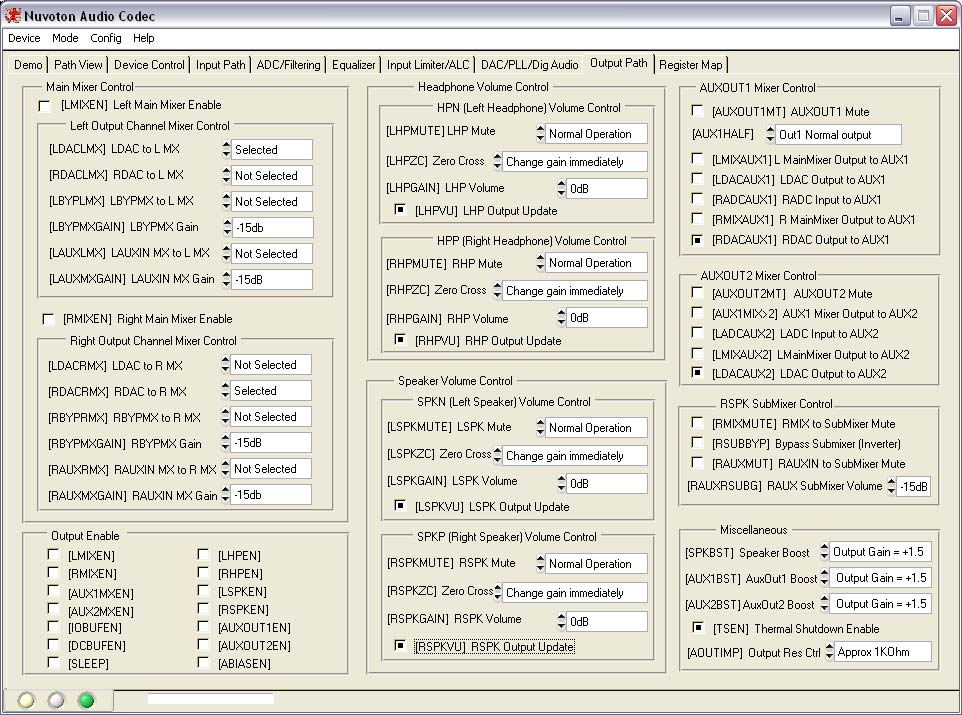This screenshot has width=962, height=715.
Task: Change the LDACLMX LDAC to L MX spinner
Action: point(226,150)
